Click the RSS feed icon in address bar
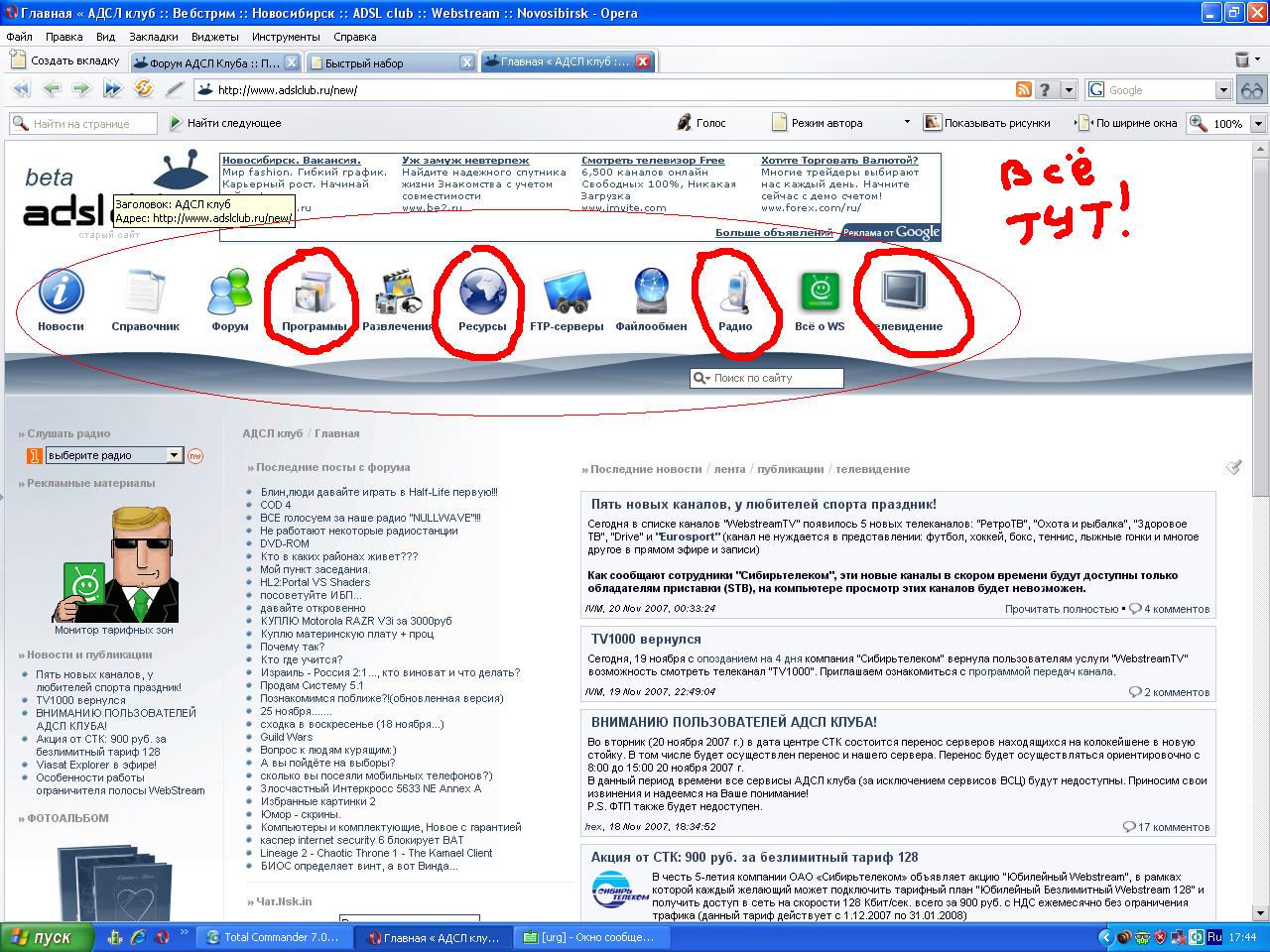Screen dimensions: 1270x952 (x=1023, y=90)
